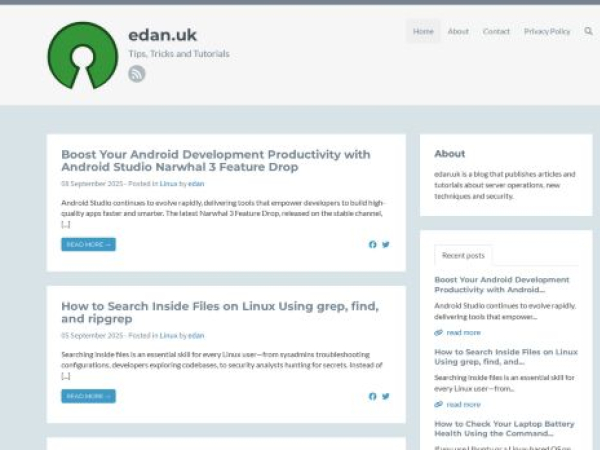Screen dimensions: 600x450
Task: Open the 'Boost Your Android Development Productivity' post title
Action: [216, 161]
